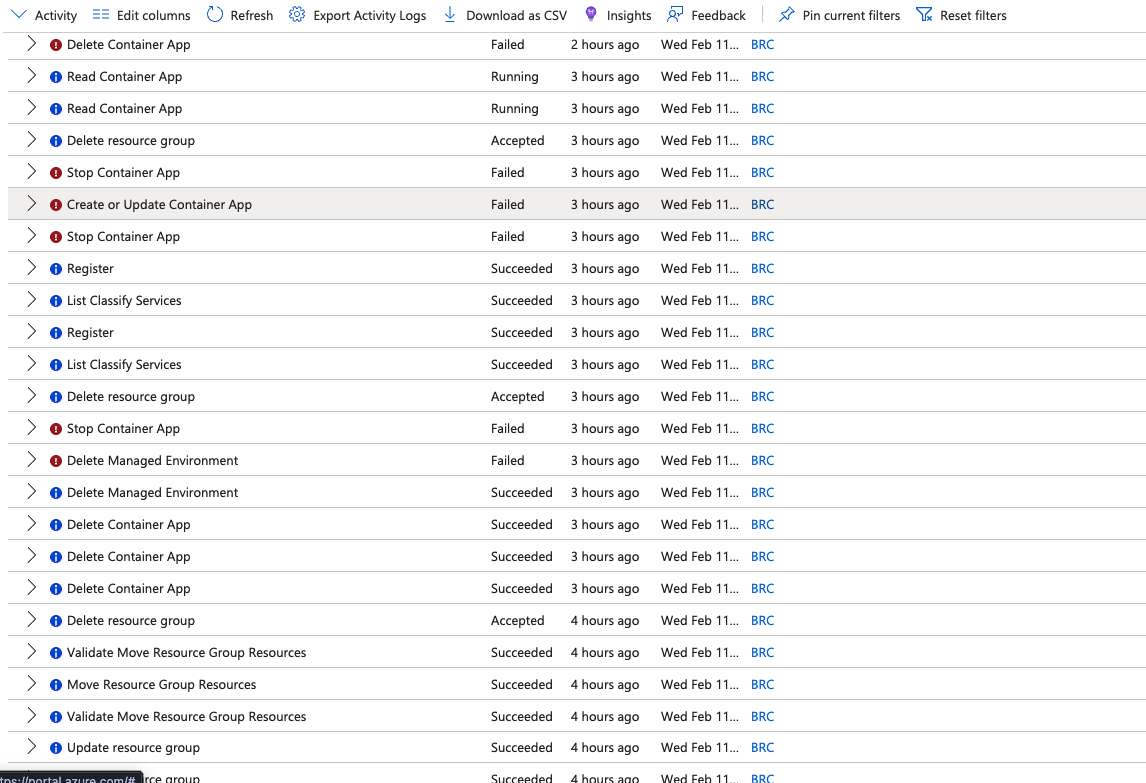Click the Refresh icon

(215, 15)
